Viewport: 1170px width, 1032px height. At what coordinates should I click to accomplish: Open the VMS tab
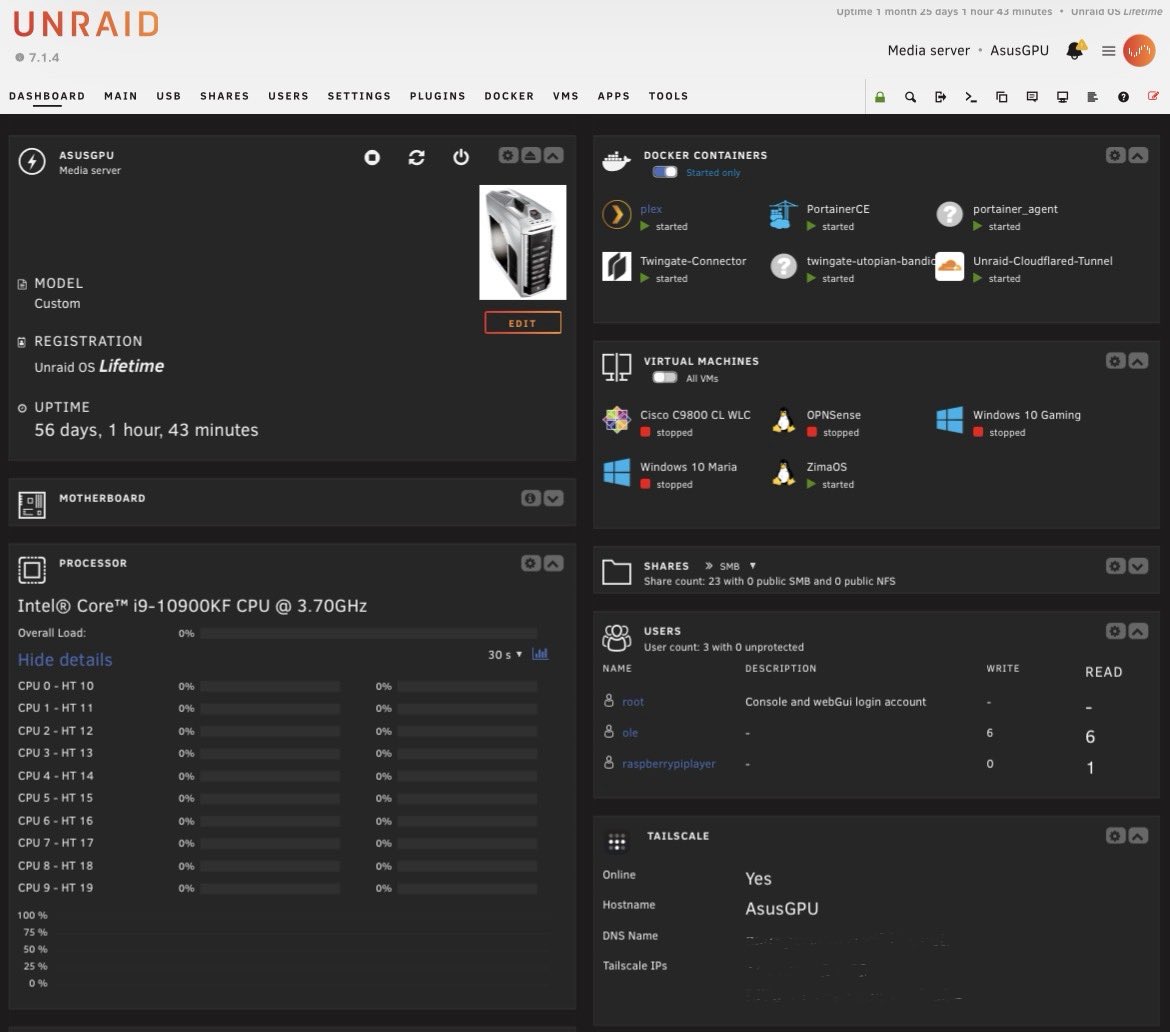pos(566,96)
